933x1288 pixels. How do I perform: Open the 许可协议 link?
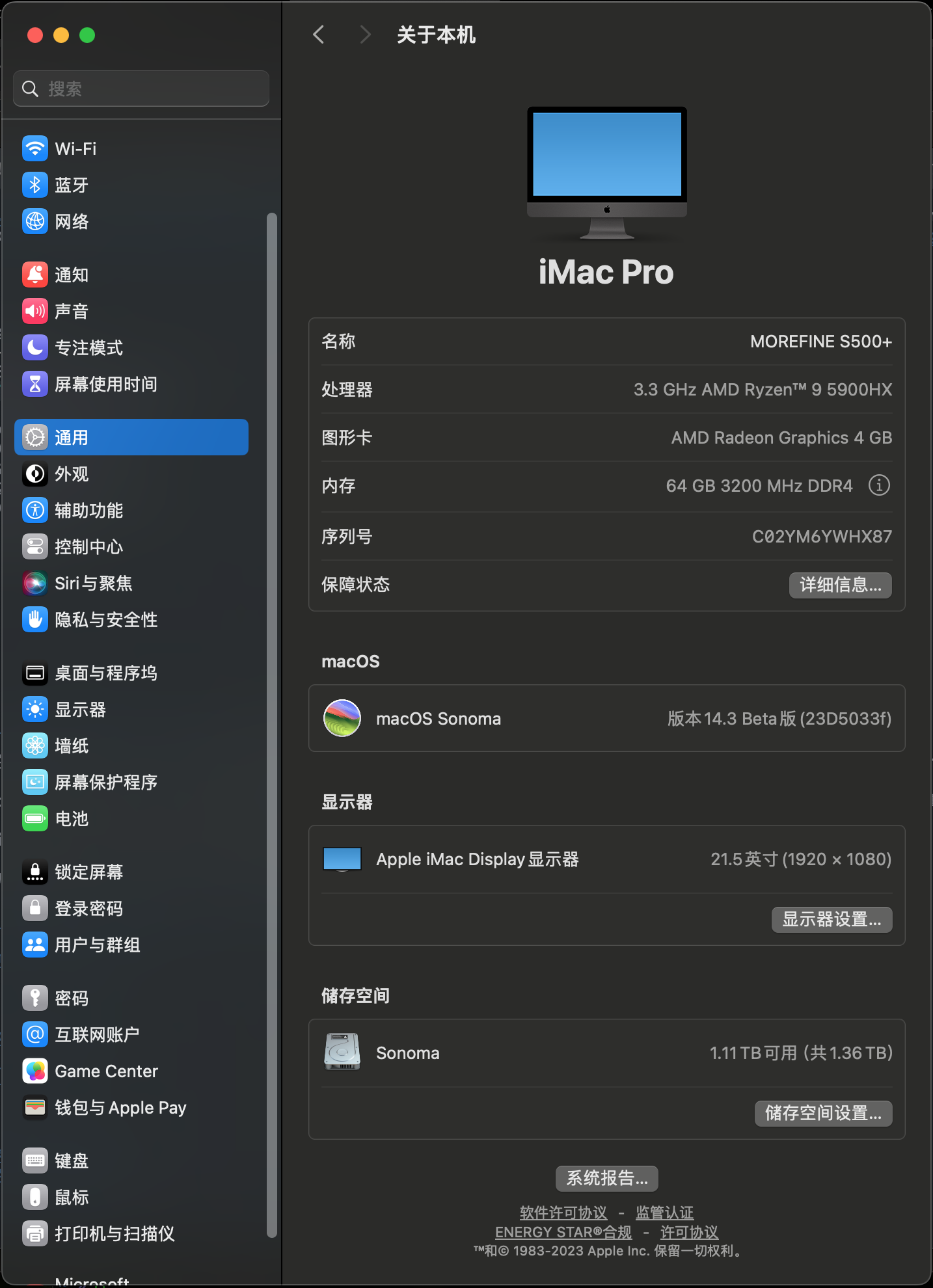coord(689,1232)
